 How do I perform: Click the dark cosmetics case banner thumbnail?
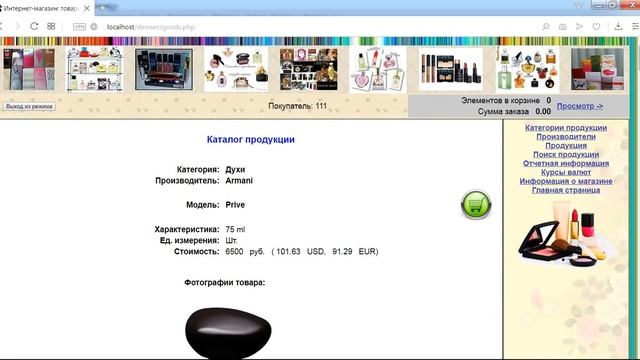pyautogui.click(x=164, y=69)
